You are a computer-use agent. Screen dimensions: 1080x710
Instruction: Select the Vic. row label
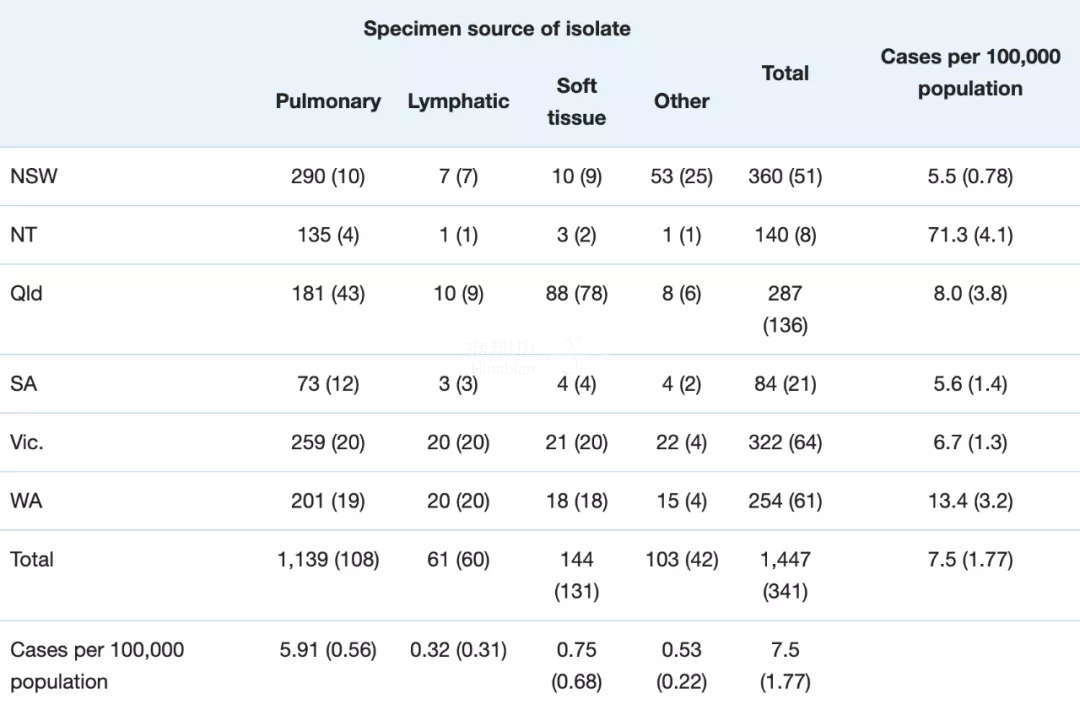click(27, 442)
